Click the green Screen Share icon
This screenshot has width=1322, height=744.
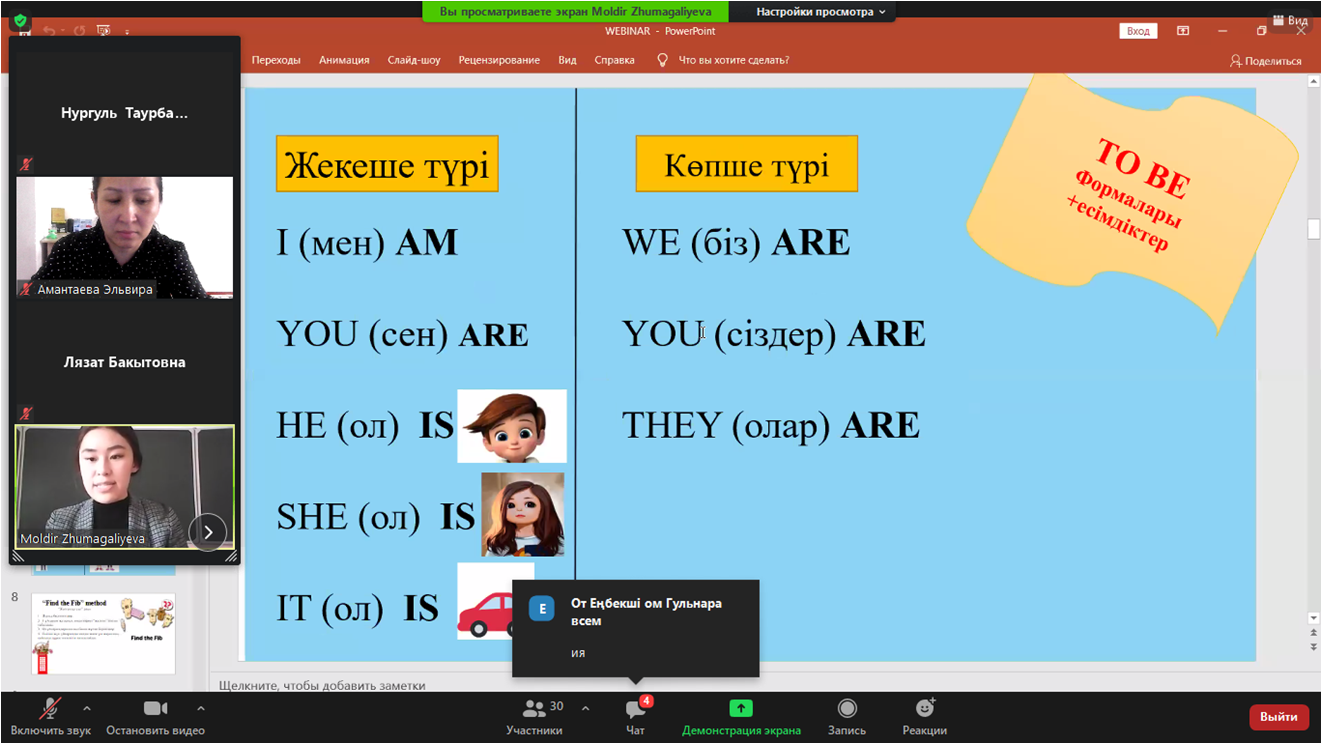tap(741, 709)
